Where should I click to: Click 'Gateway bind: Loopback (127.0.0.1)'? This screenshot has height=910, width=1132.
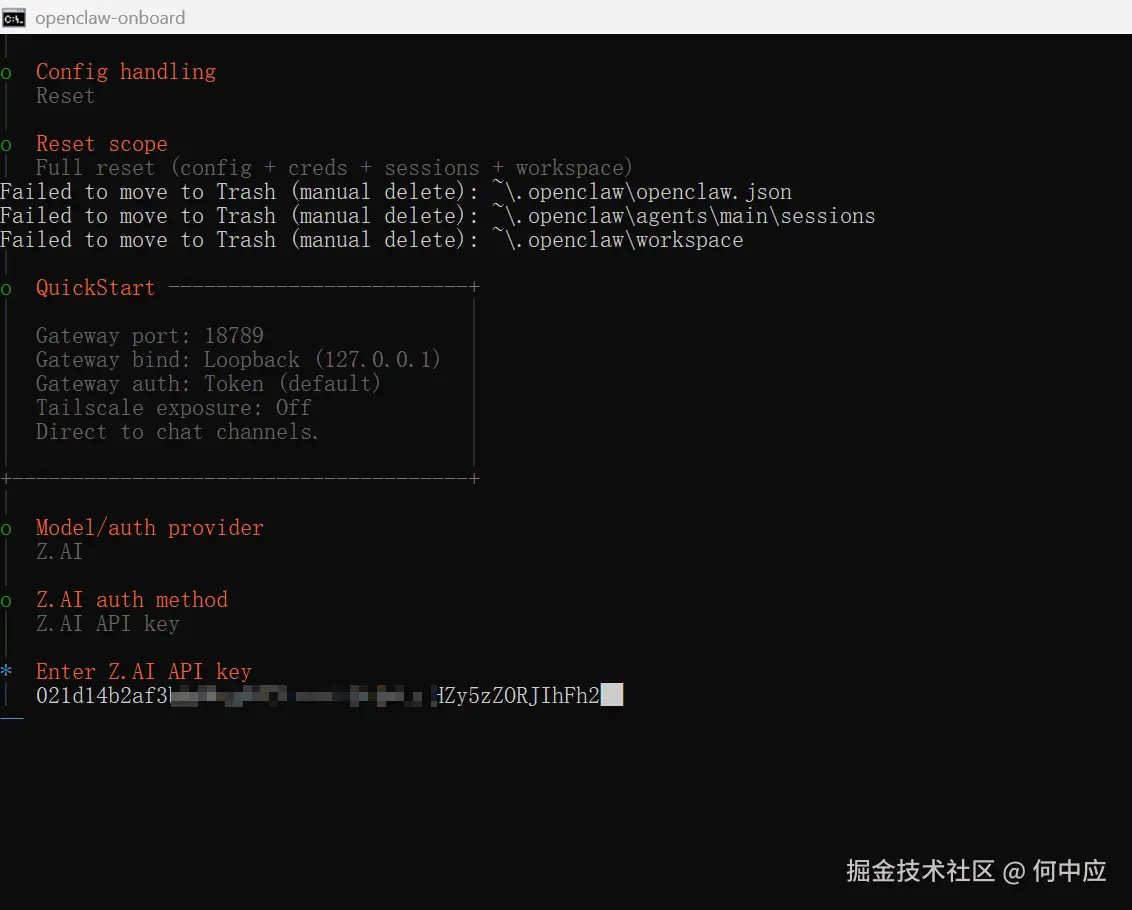(238, 360)
